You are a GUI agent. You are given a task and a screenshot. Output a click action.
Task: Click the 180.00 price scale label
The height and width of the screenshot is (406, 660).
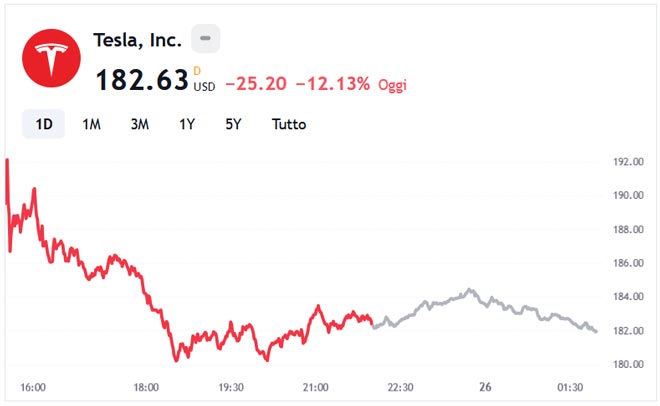(627, 364)
